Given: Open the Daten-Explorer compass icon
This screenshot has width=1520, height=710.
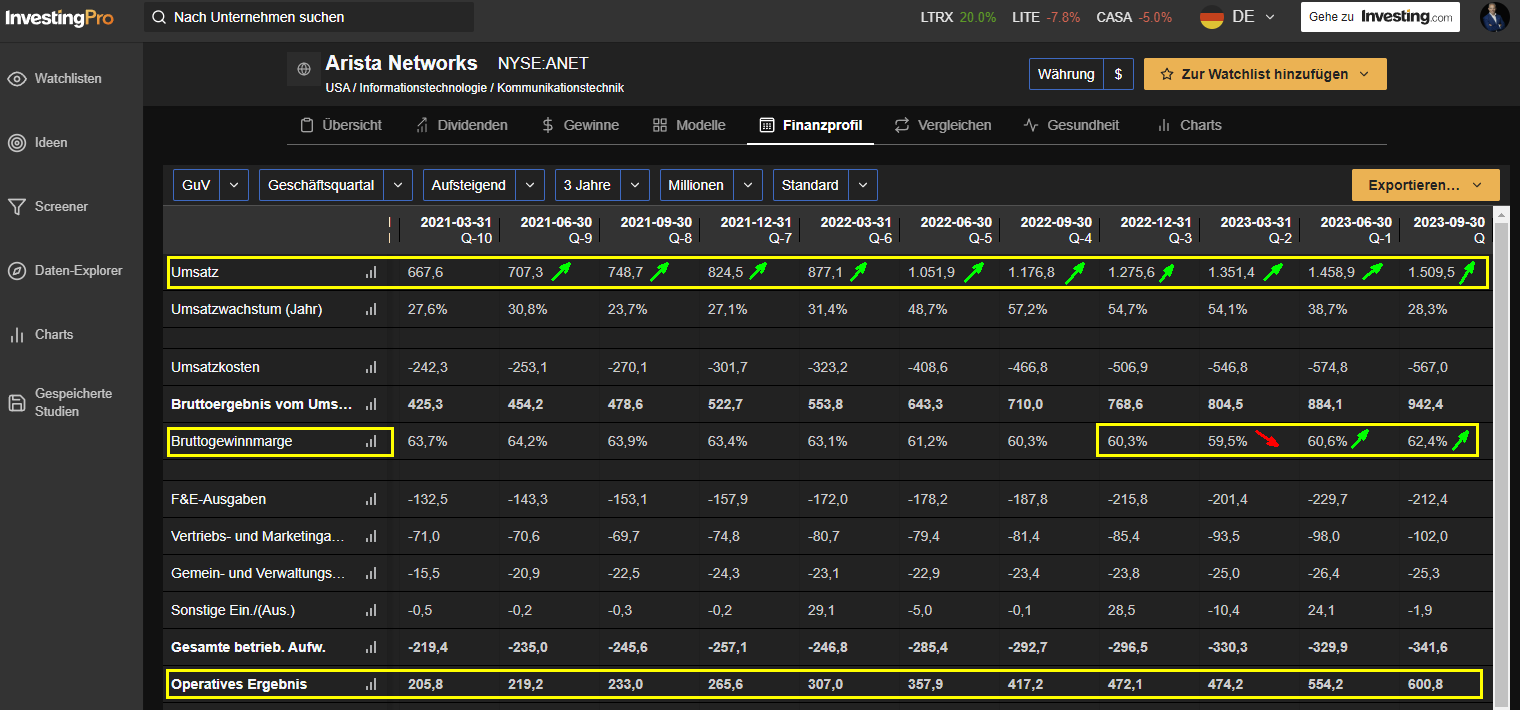Looking at the screenshot, I should tap(17, 271).
